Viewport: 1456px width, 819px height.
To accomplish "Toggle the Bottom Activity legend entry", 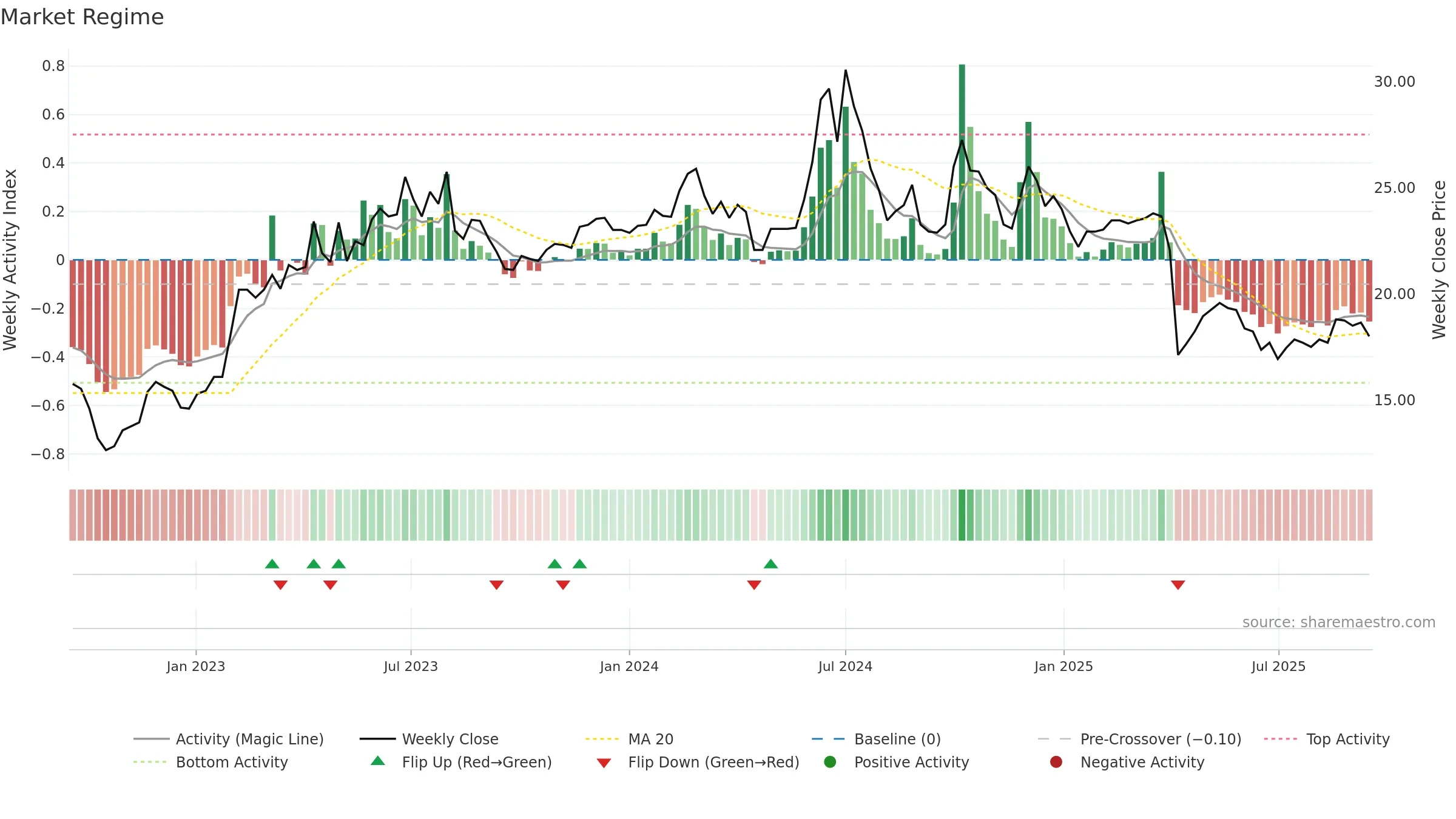I will point(211,762).
